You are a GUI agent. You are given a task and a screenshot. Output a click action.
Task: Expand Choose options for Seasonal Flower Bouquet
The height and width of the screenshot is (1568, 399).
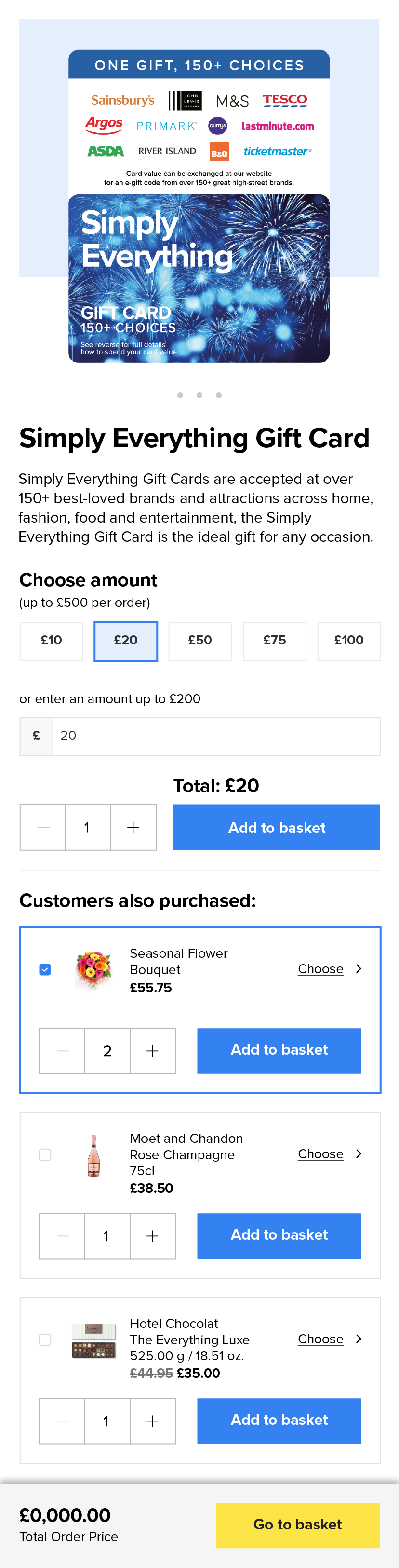point(329,969)
